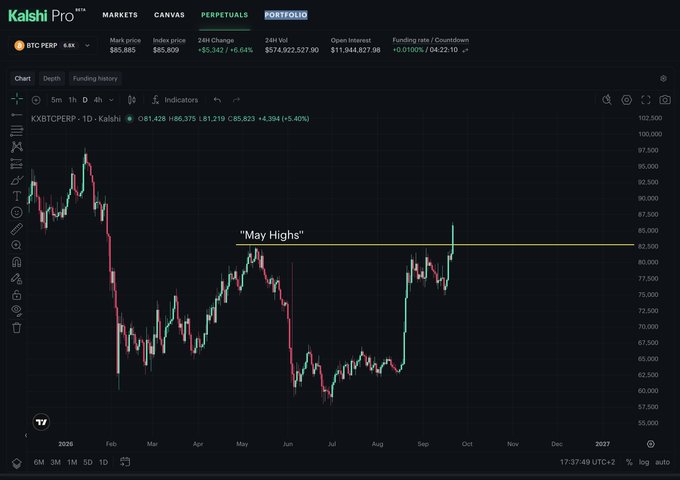The height and width of the screenshot is (480, 680).
Task: Toggle lock all drawing tools
Action: 16,295
